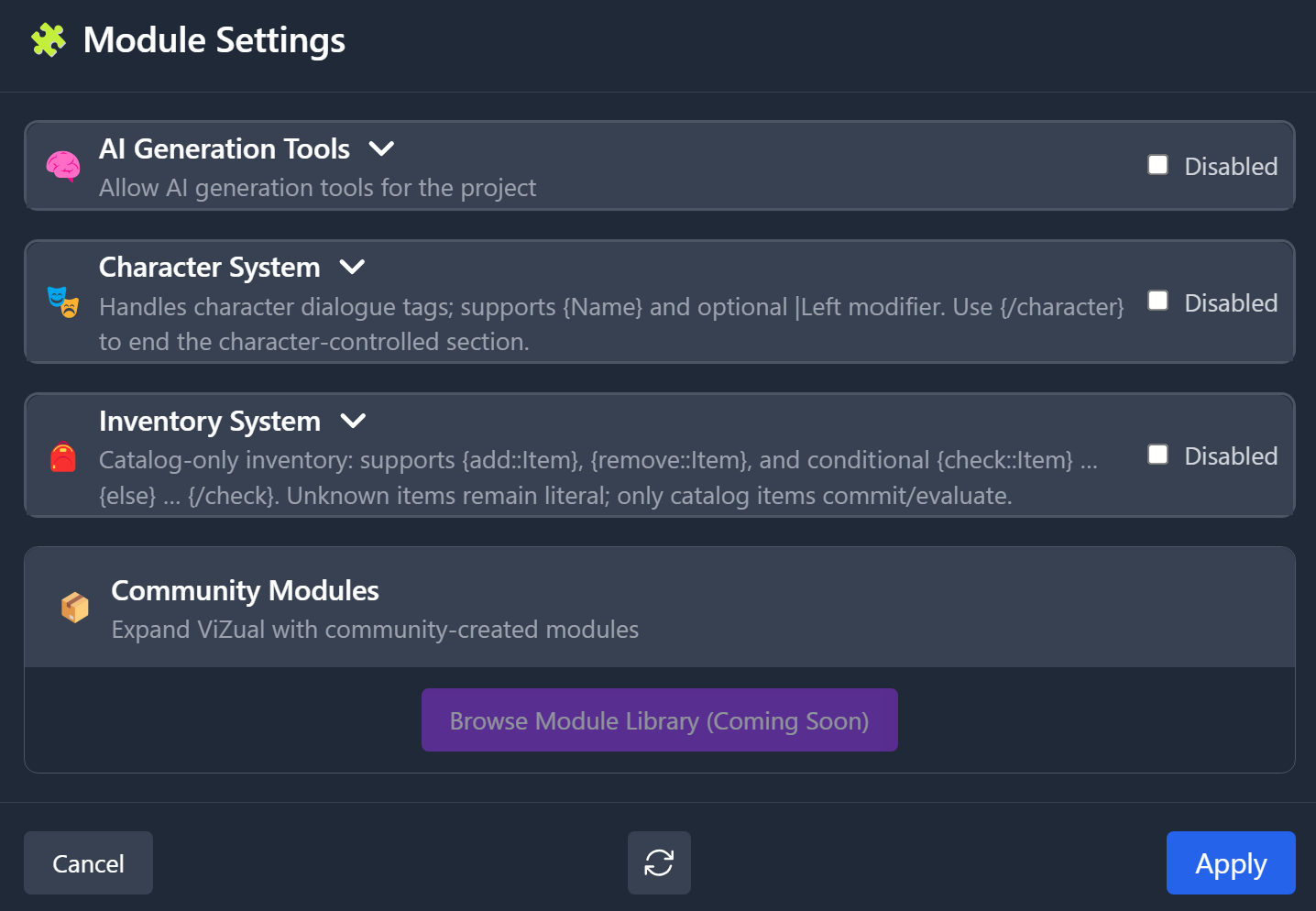Click the puzzle piece Module Settings icon
The width and height of the screenshot is (1316, 911).
[49, 39]
